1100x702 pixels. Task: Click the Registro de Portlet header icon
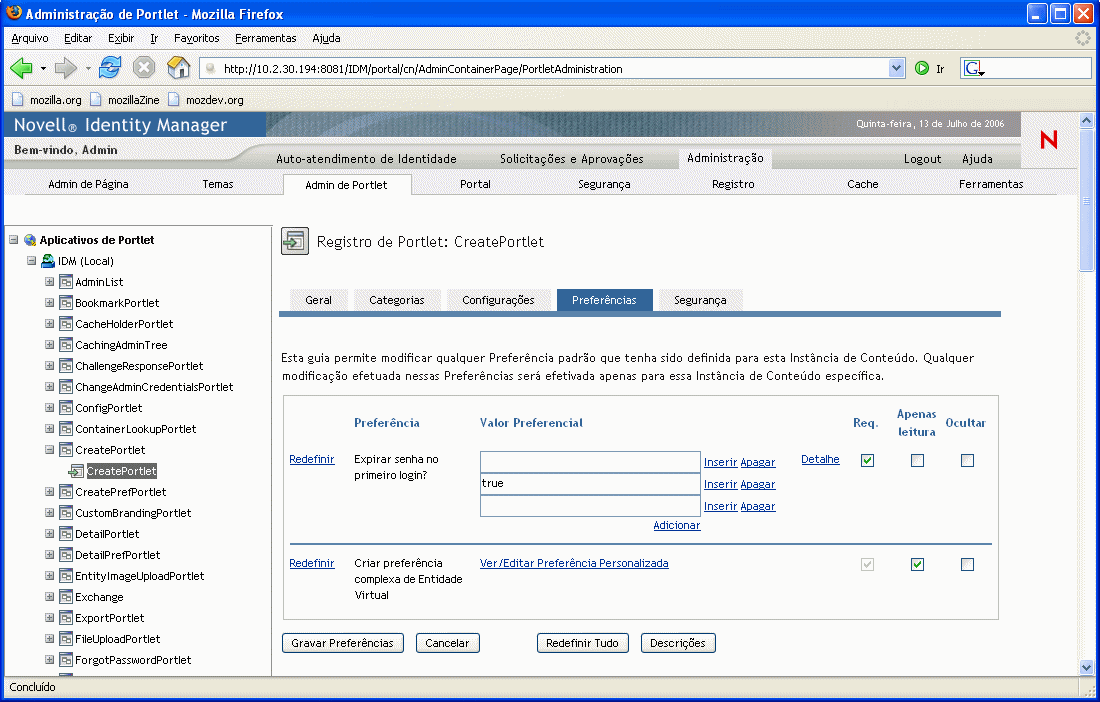pyautogui.click(x=295, y=241)
